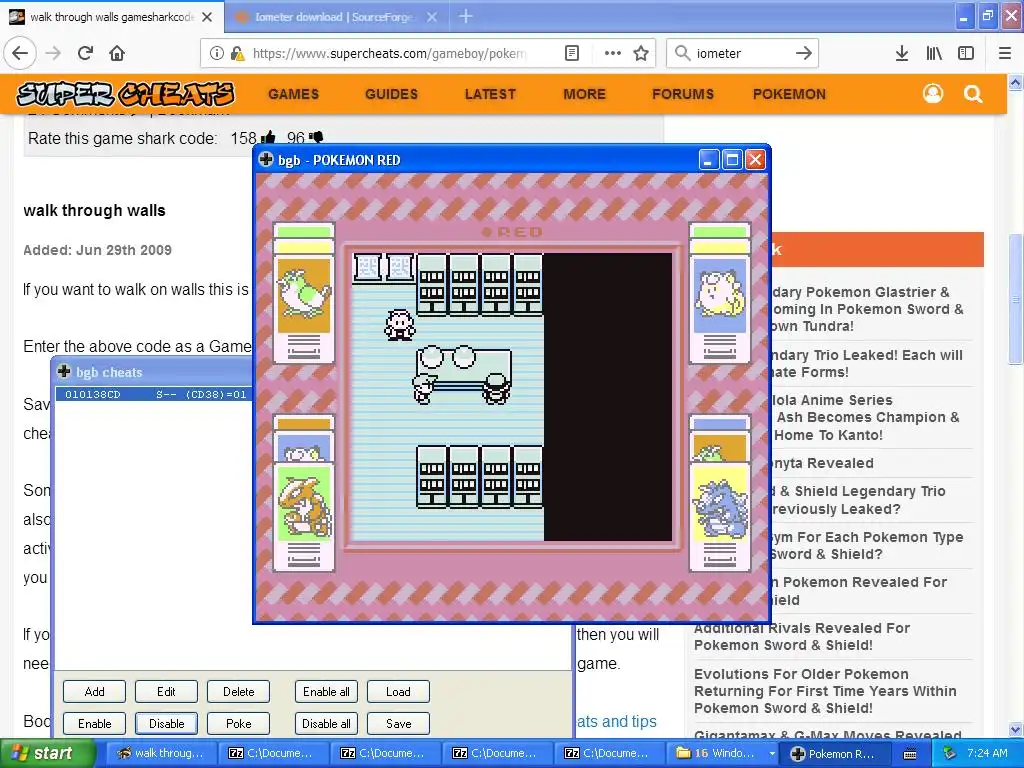This screenshot has height=768, width=1024.
Task: Switch to the Iometer download tab
Action: (x=334, y=17)
